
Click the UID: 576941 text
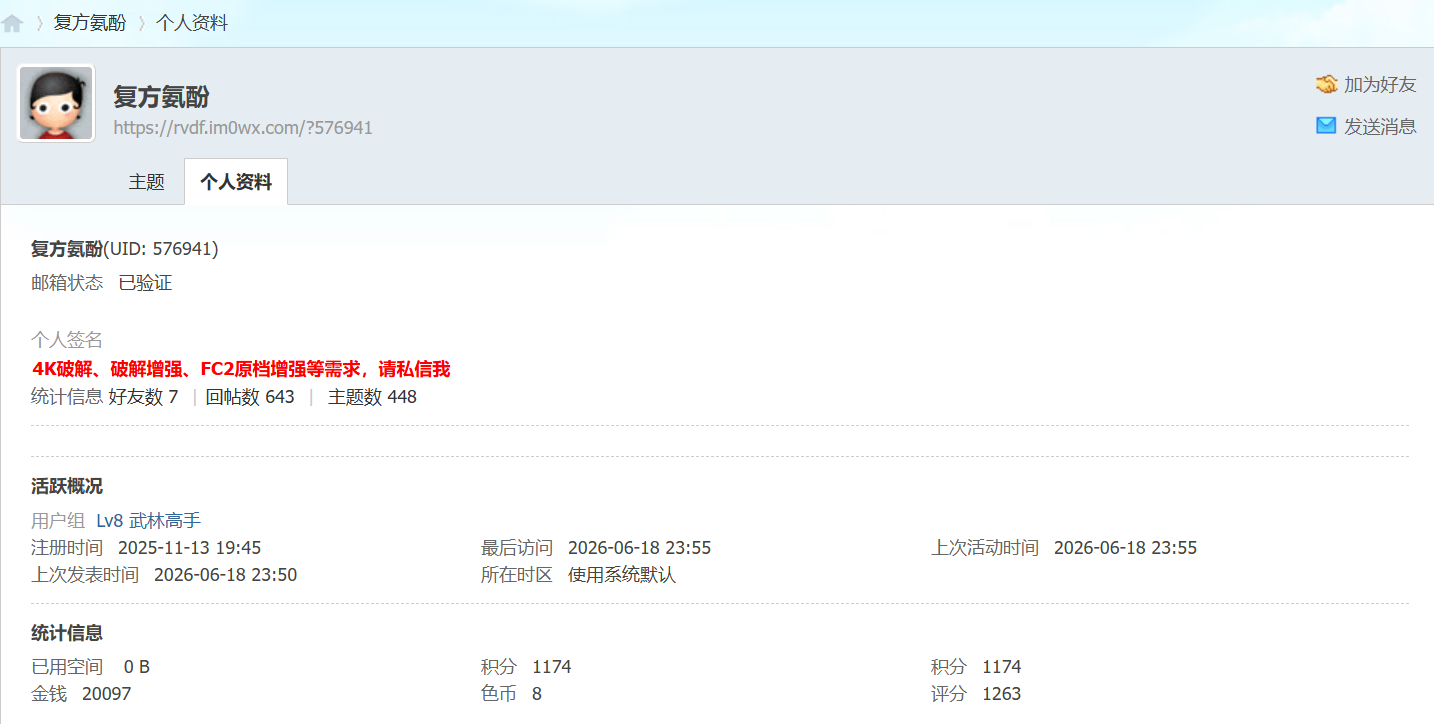pos(161,249)
